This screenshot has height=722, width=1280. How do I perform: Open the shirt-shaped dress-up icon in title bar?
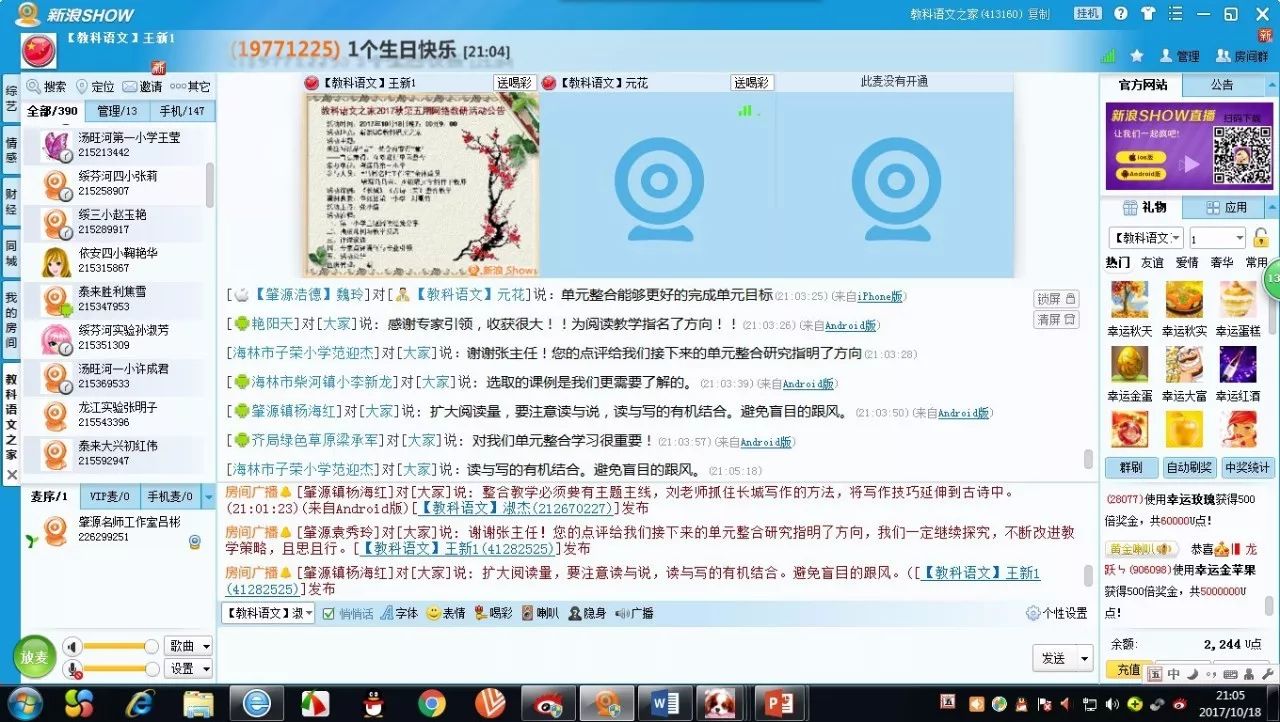[1148, 13]
